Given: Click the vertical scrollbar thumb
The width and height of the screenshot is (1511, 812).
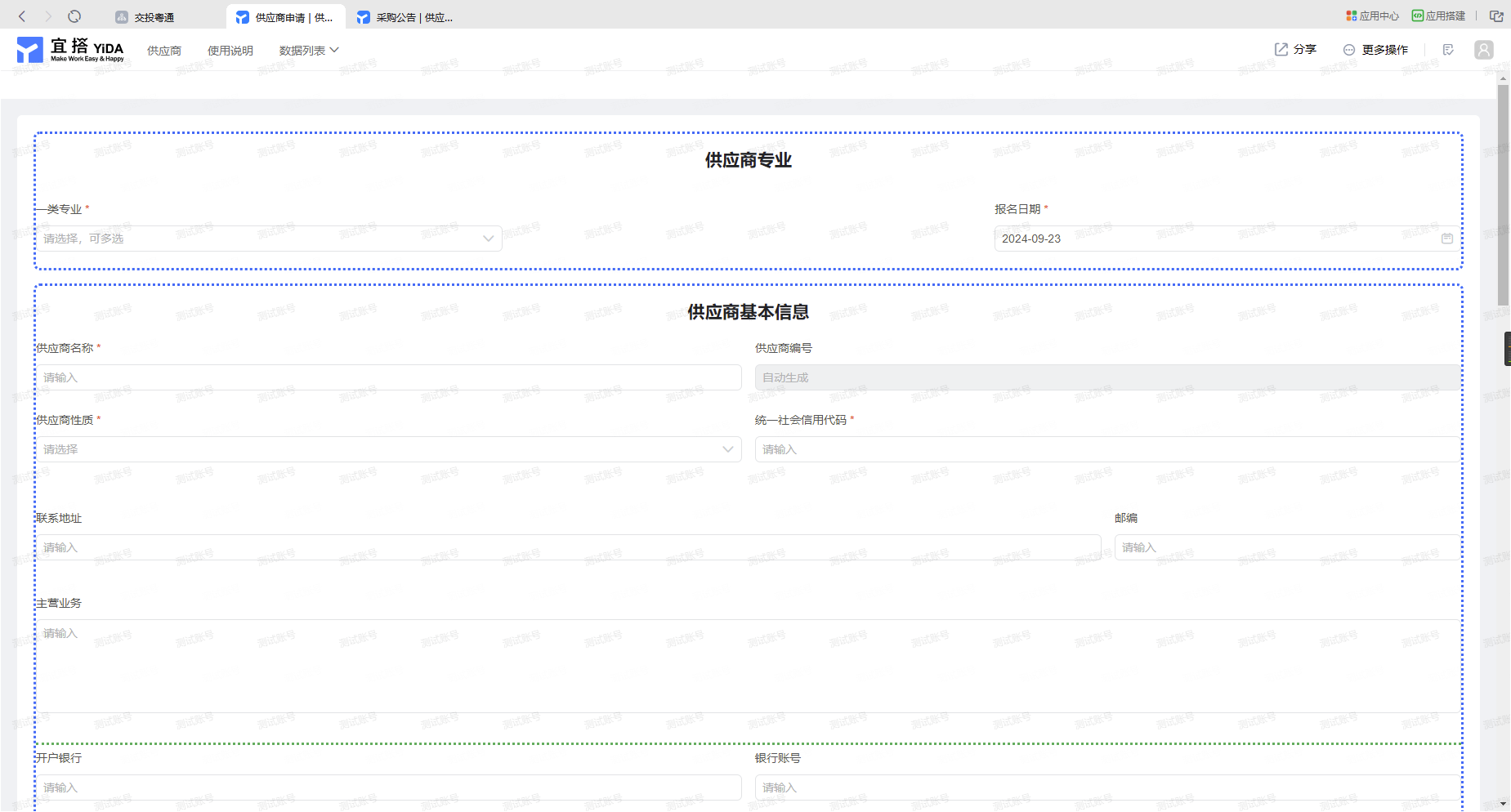Looking at the screenshot, I should click(1503, 194).
